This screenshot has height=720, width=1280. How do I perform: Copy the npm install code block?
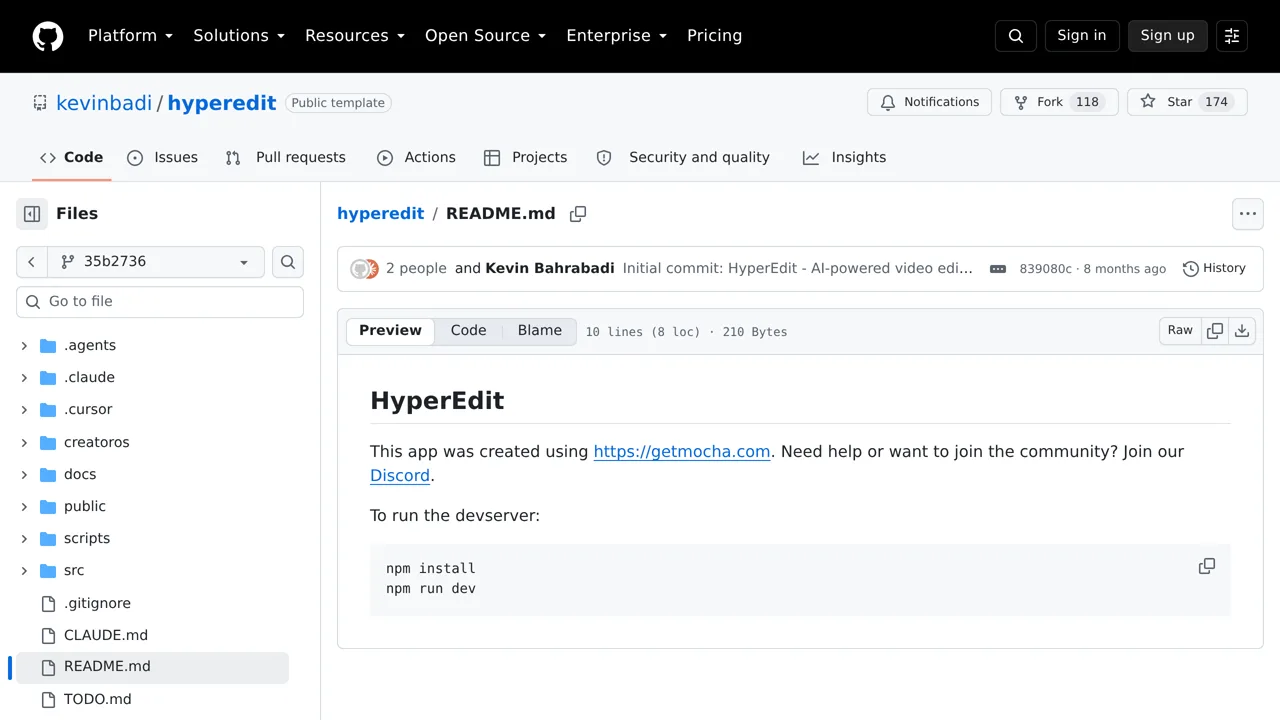[1207, 566]
